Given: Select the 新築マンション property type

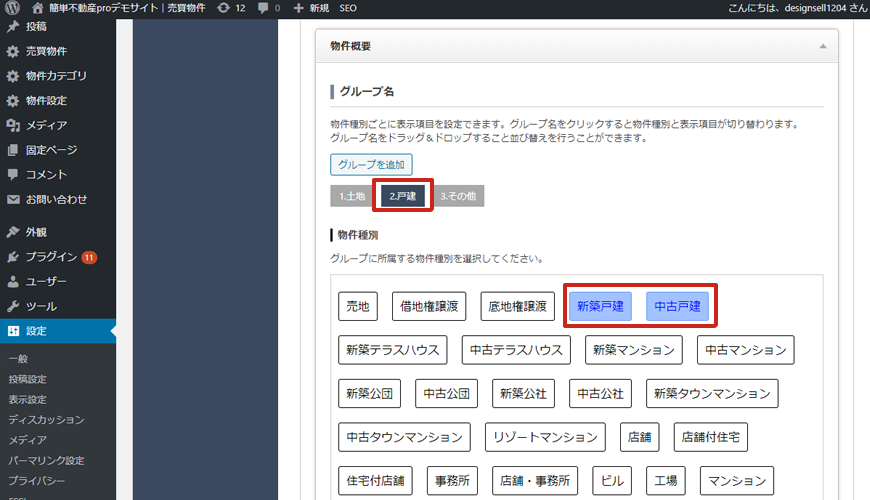Looking at the screenshot, I should click(x=633, y=350).
